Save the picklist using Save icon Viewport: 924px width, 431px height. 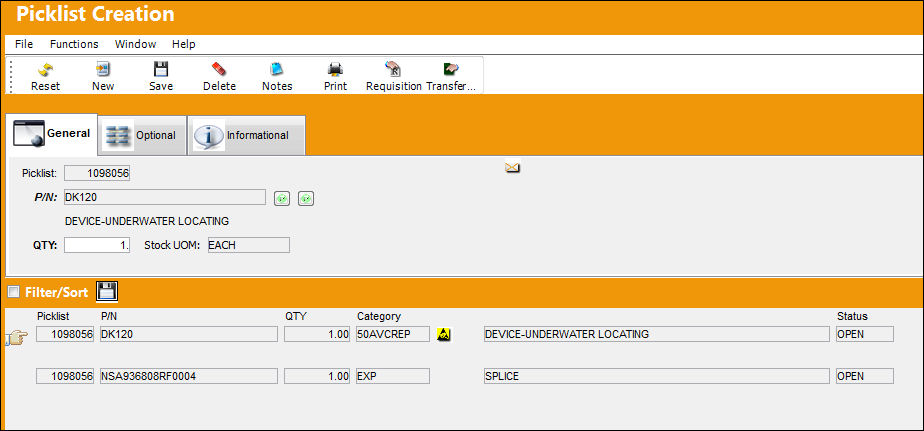tap(161, 70)
